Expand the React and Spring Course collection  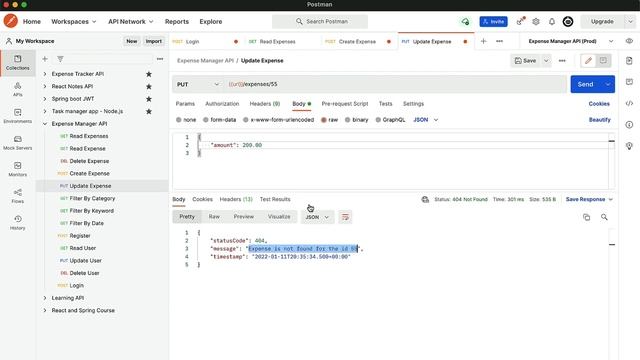[x=45, y=311]
